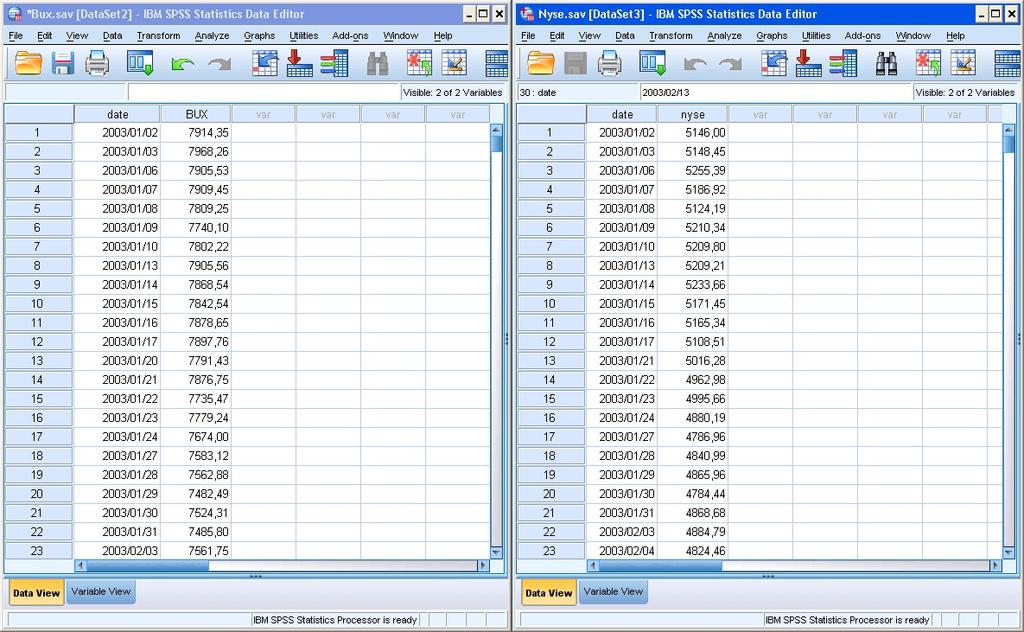The image size is (1024, 632).
Task: Open the Transform menu in Bux window
Action: tap(159, 36)
